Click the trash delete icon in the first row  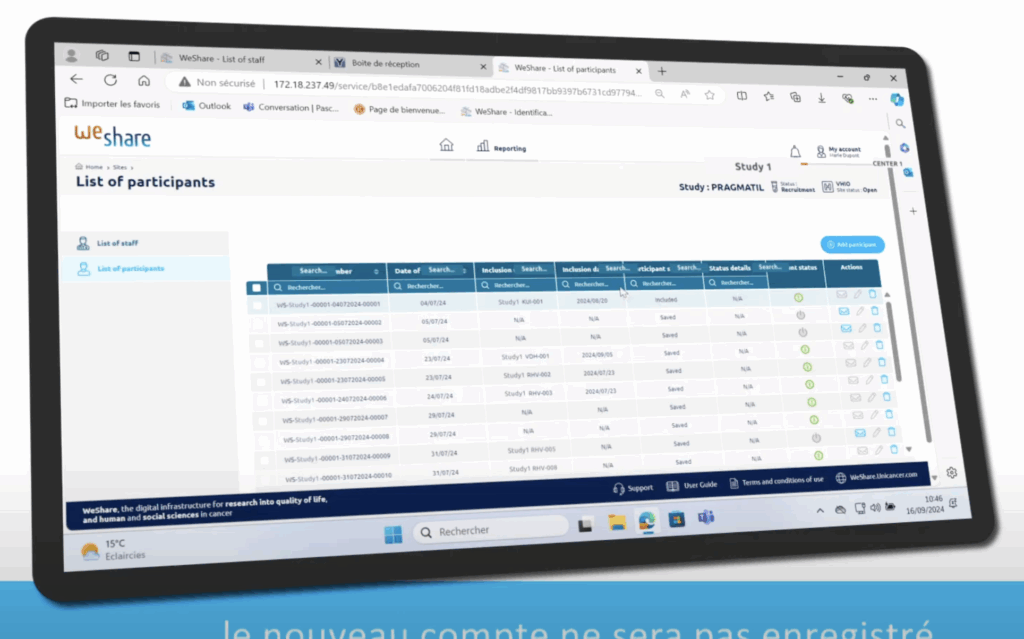click(x=873, y=294)
